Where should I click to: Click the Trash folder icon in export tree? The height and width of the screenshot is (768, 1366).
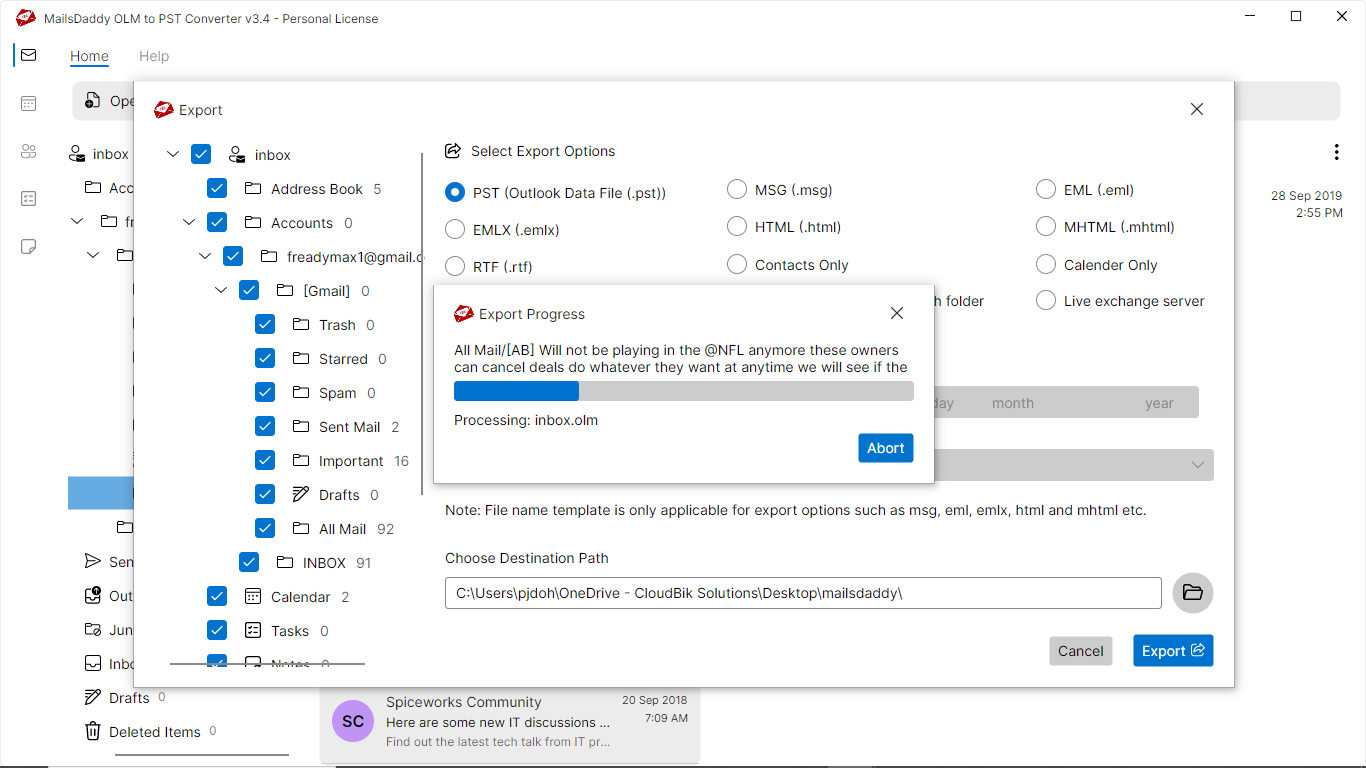pos(301,325)
